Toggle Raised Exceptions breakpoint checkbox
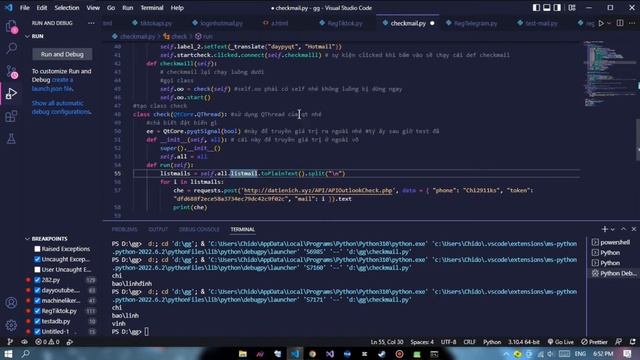The width and height of the screenshot is (640, 360). pyautogui.click(x=37, y=249)
